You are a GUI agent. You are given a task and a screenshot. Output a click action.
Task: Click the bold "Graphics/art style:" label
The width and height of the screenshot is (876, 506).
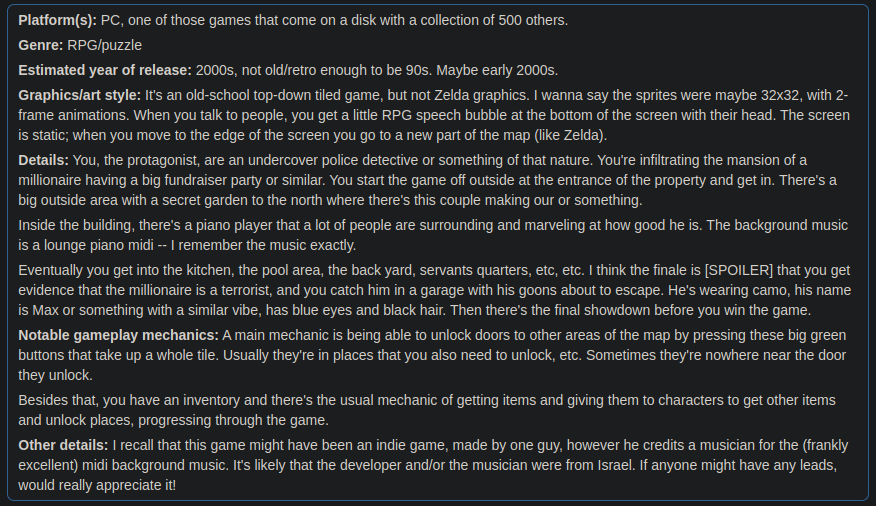[x=80, y=96]
